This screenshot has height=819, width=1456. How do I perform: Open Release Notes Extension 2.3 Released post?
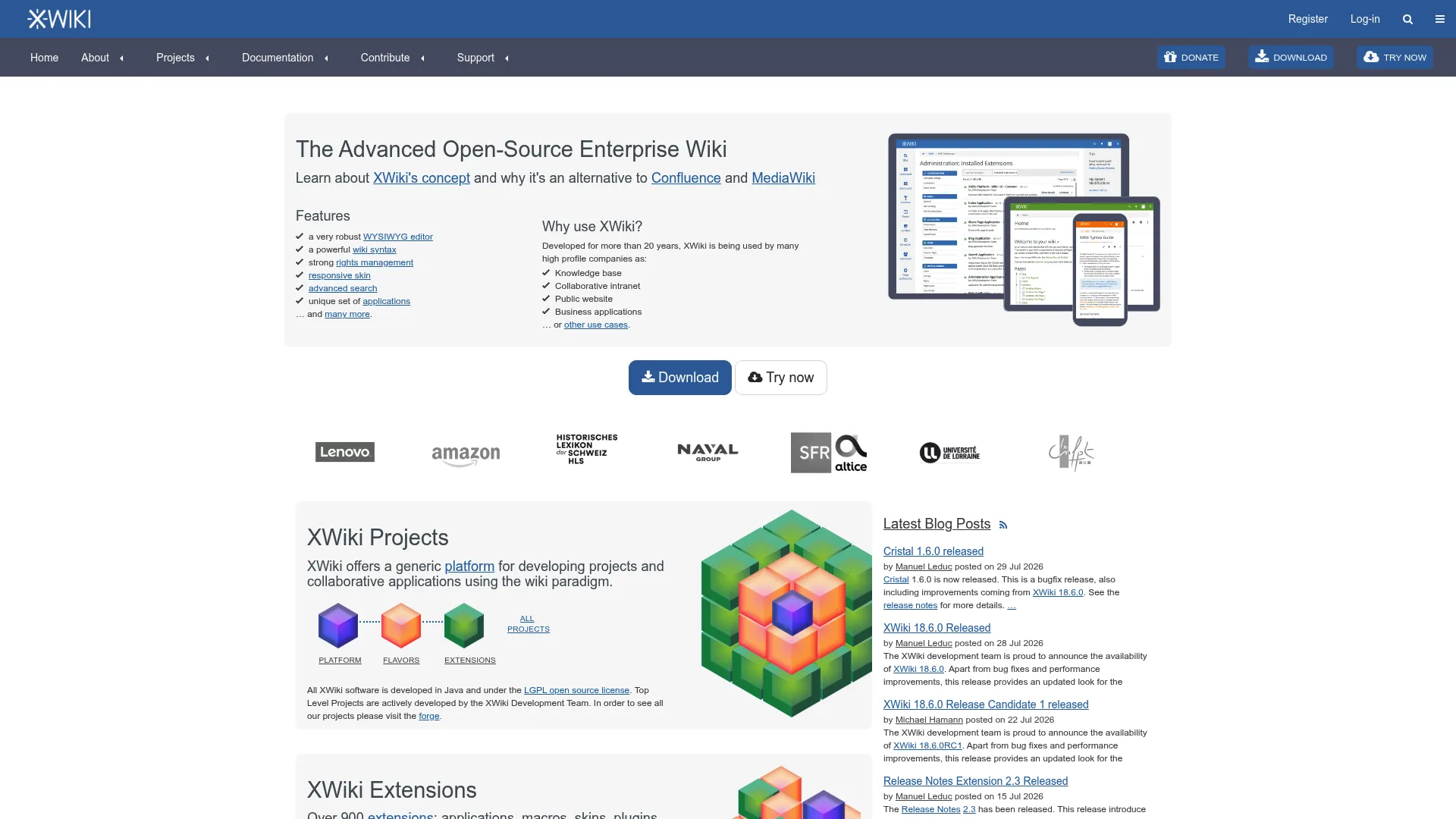point(975,781)
